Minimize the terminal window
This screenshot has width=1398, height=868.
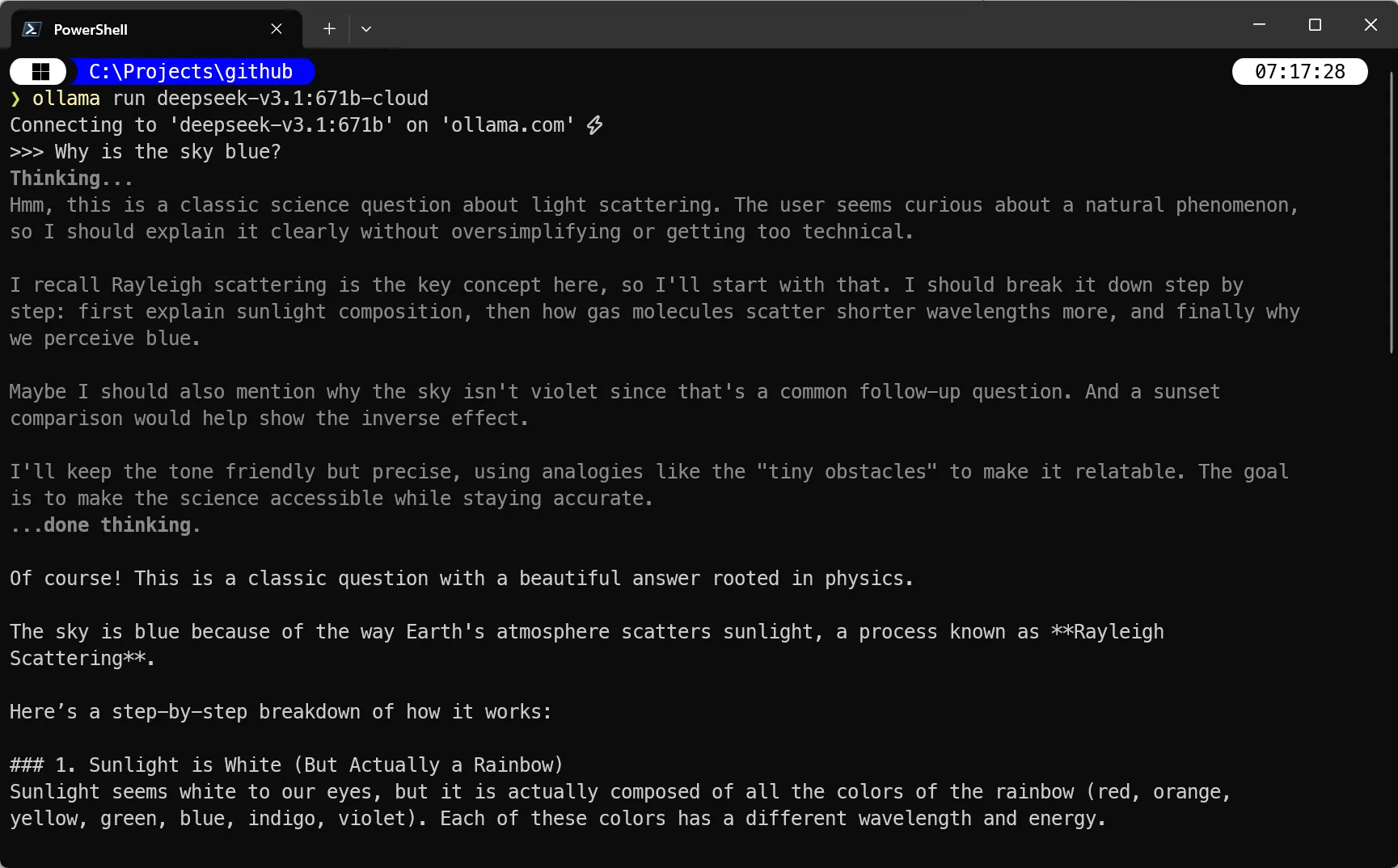(x=1259, y=25)
